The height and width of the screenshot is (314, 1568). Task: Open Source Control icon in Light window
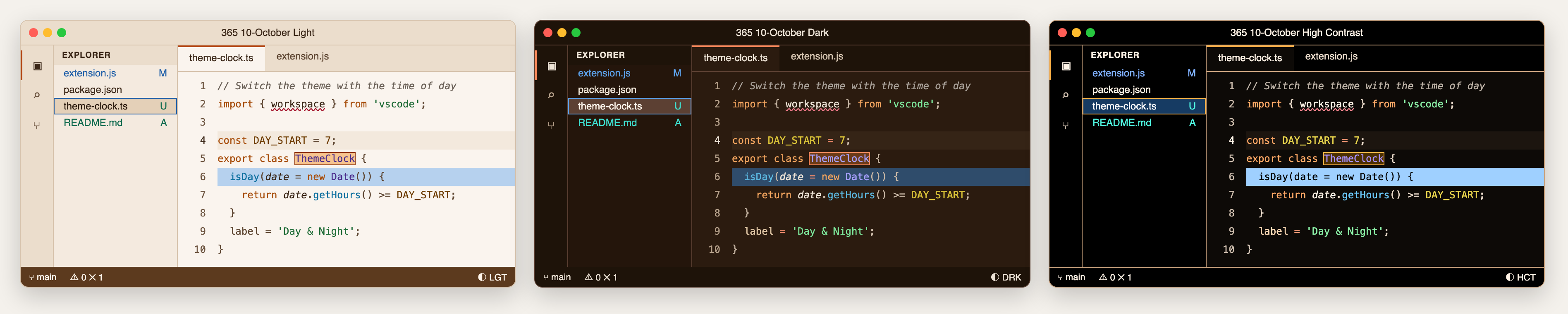coord(37,125)
